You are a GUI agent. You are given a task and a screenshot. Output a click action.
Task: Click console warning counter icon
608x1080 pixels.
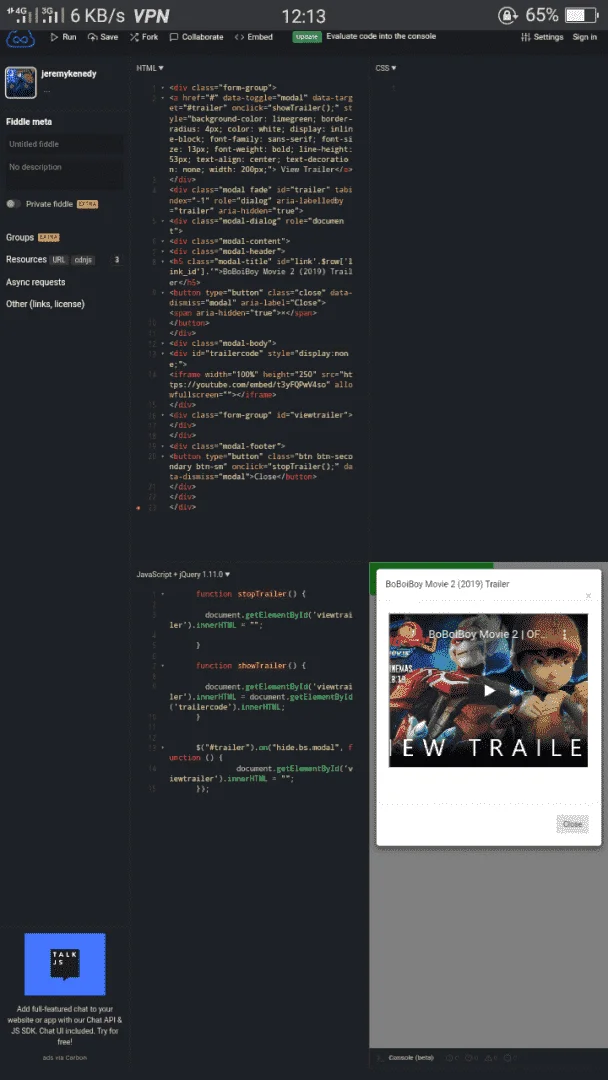tap(489, 1058)
